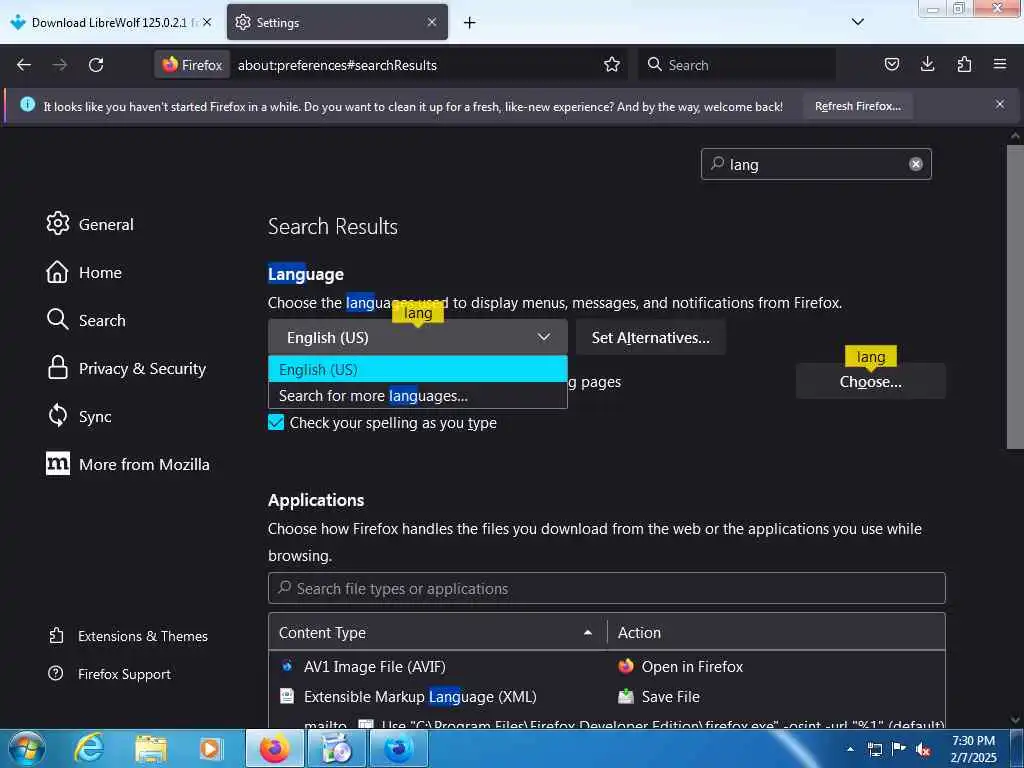Open Windows Explorer folder from taskbar
This screenshot has height=768, width=1024.
point(151,748)
